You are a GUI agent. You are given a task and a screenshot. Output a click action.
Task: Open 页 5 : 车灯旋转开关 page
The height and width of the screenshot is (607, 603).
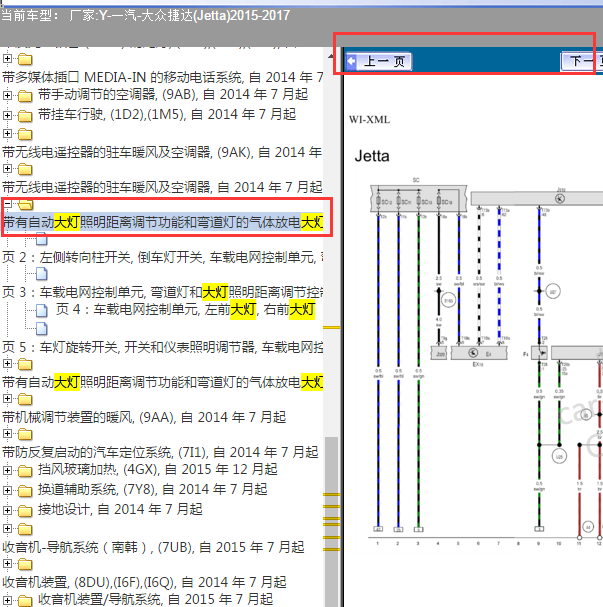coord(163,347)
